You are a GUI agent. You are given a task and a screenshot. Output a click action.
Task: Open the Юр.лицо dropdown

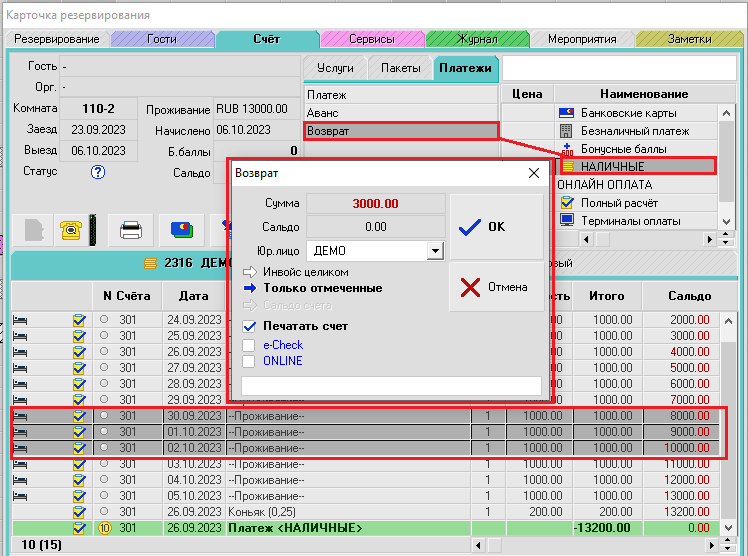tap(434, 251)
